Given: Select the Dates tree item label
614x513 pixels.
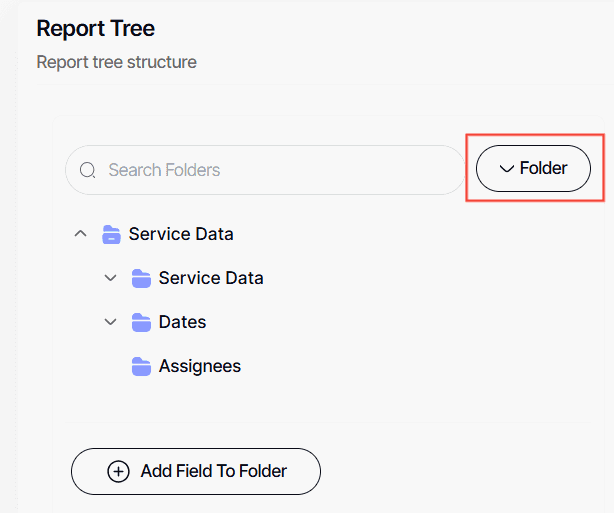Looking at the screenshot, I should (x=182, y=322).
